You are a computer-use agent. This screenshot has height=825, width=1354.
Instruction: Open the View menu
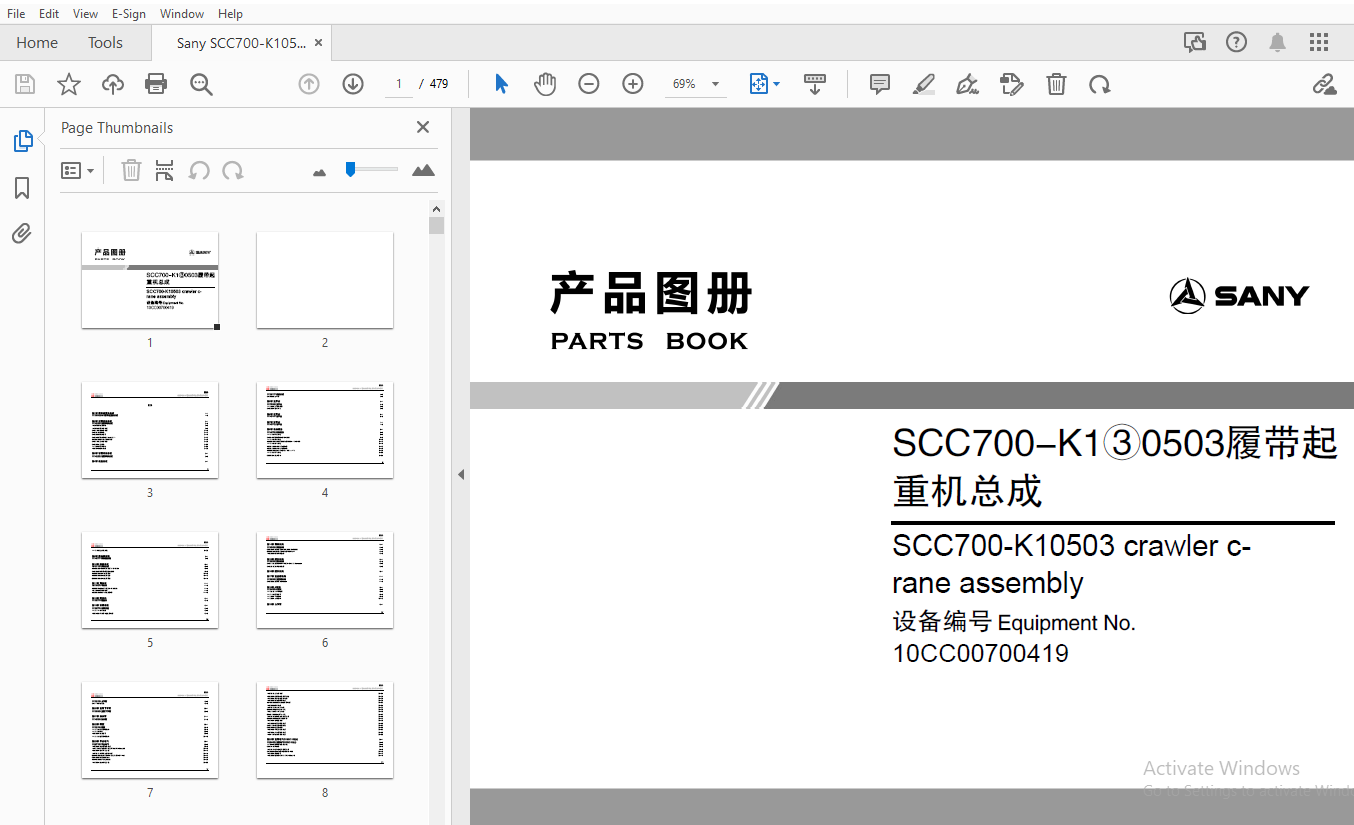[86, 14]
